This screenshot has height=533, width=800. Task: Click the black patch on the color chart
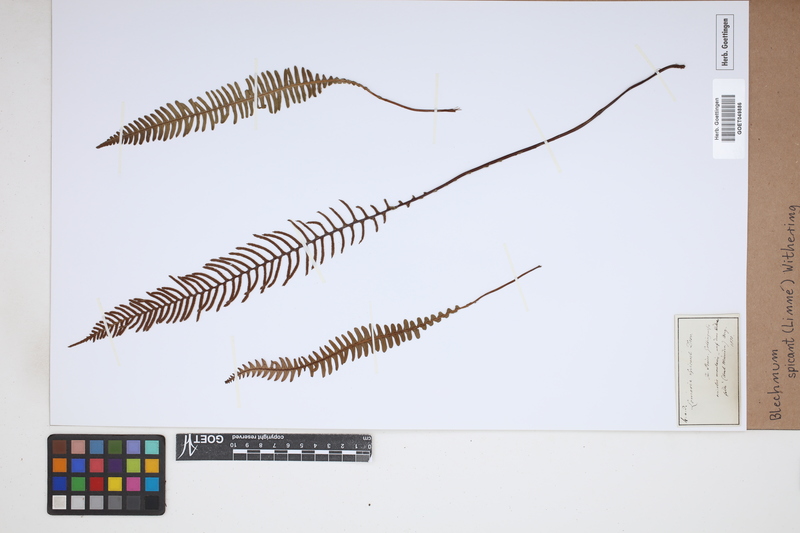pyautogui.click(x=151, y=502)
